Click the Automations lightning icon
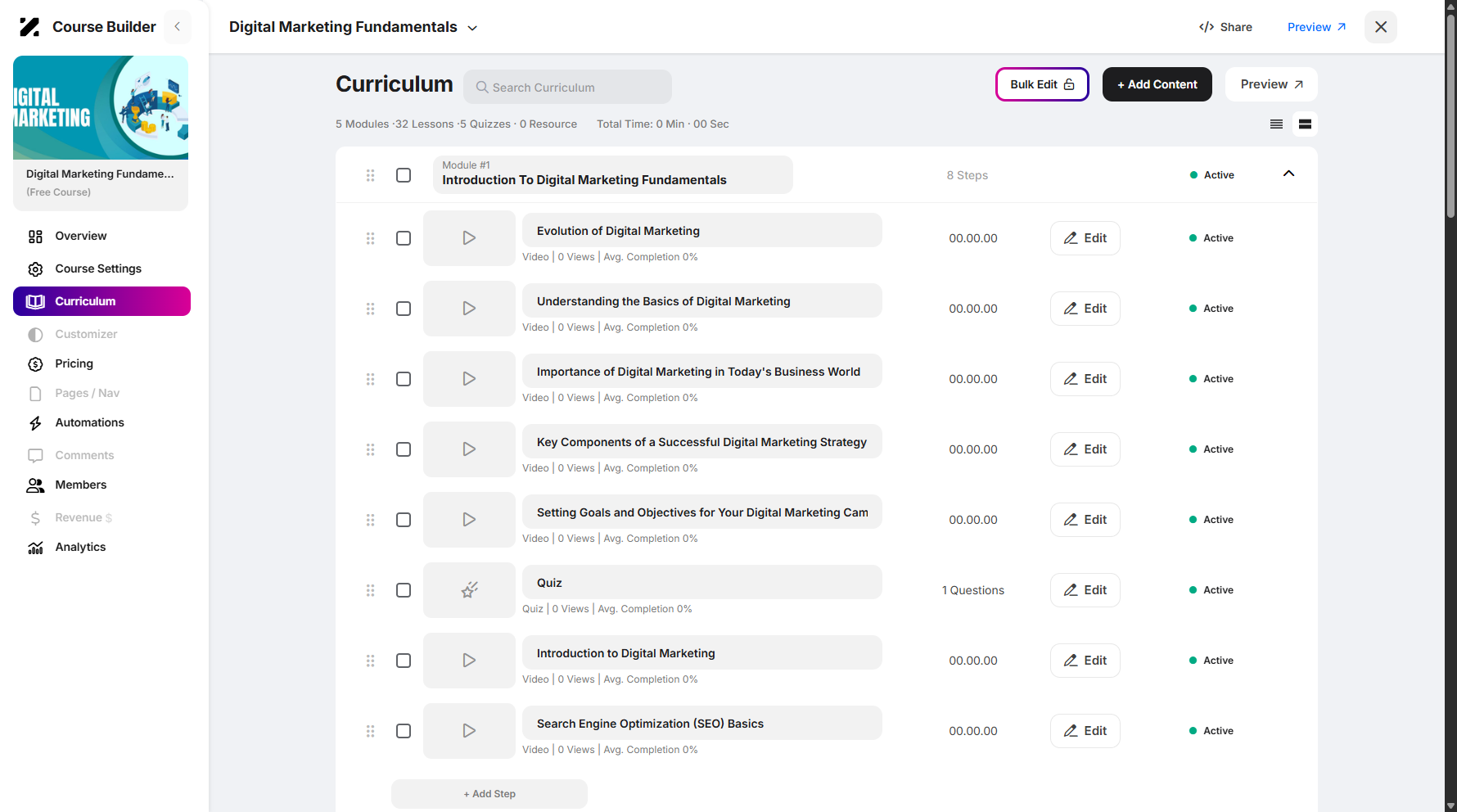Image resolution: width=1457 pixels, height=812 pixels. pos(35,423)
